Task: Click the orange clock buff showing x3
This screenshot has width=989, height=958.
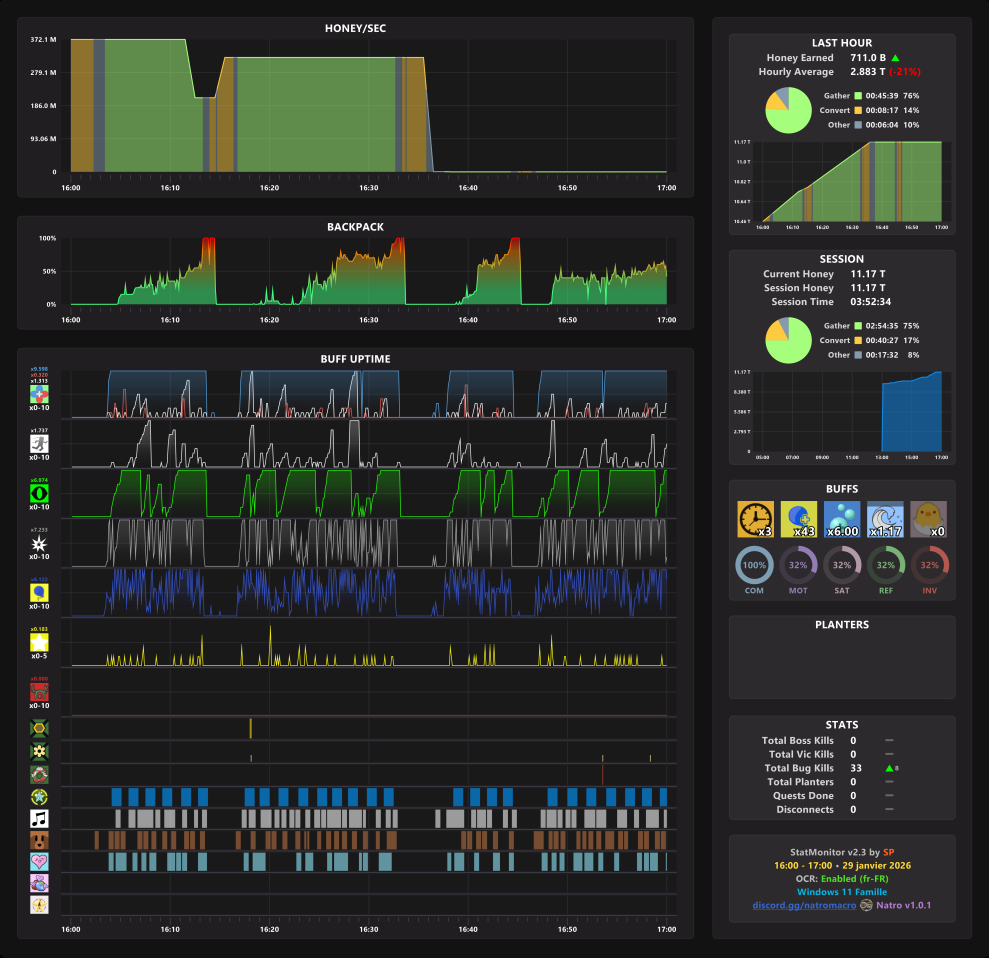Action: [756, 519]
